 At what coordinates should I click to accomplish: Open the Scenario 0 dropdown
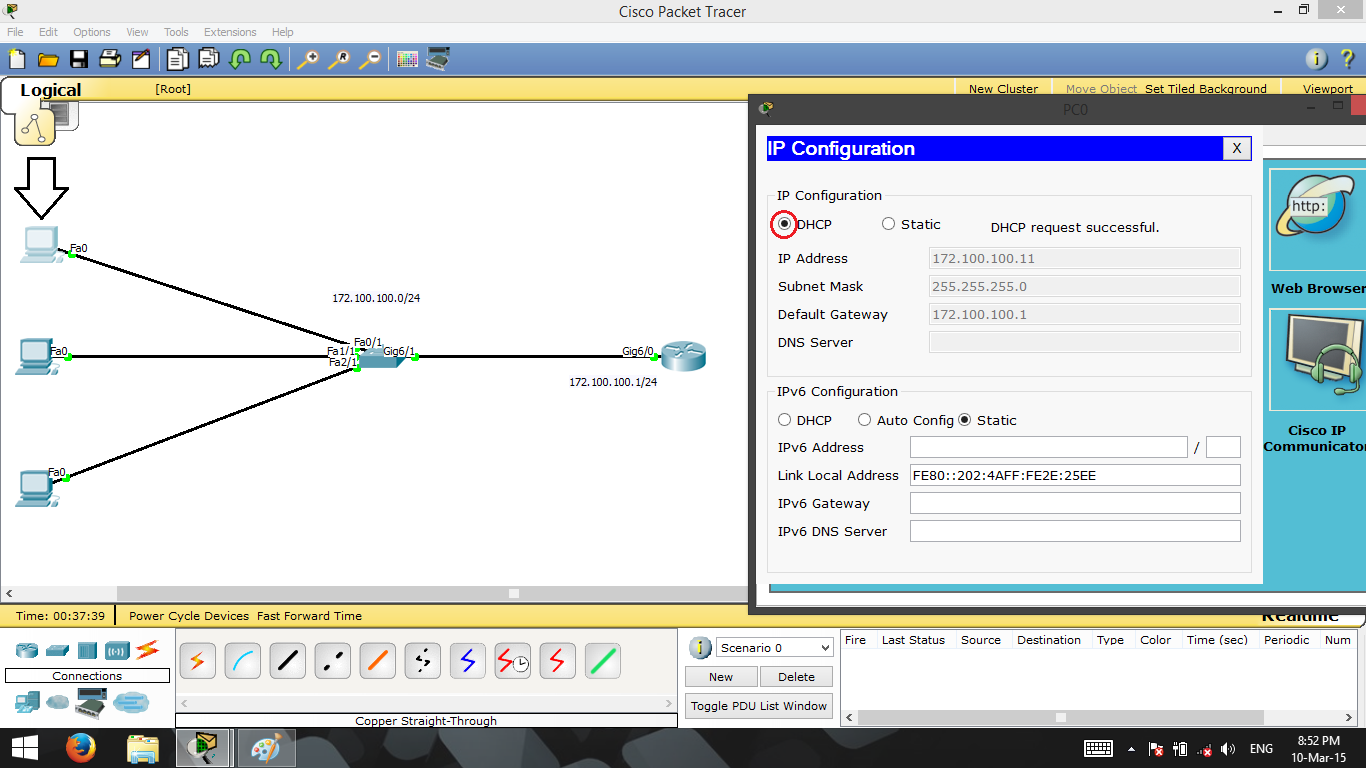click(774, 647)
